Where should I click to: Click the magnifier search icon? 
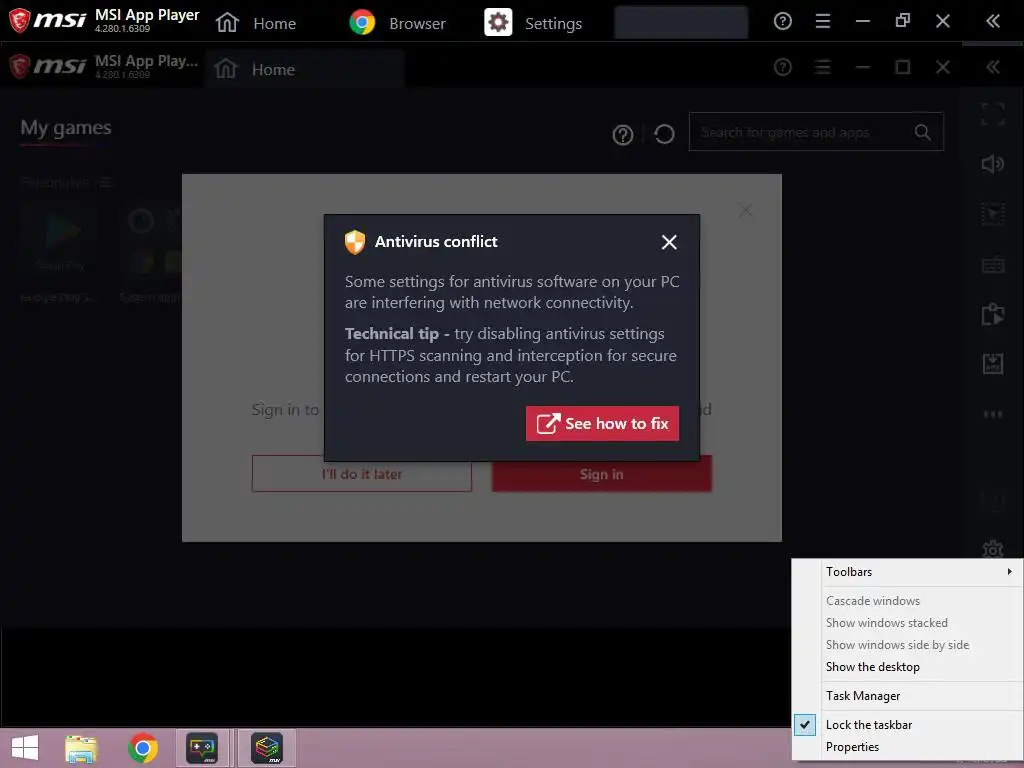coord(922,133)
